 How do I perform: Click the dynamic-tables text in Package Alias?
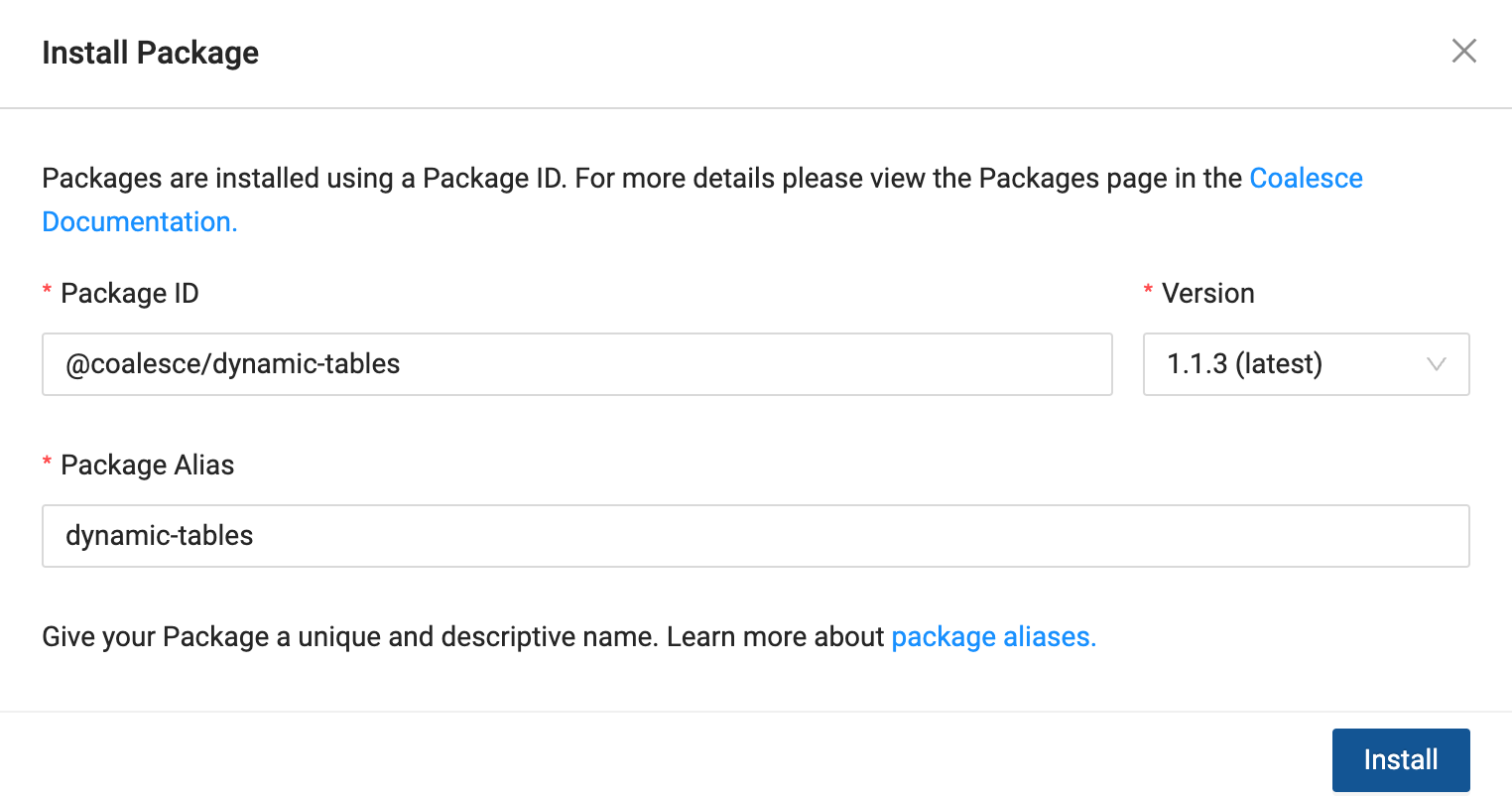[x=160, y=536]
